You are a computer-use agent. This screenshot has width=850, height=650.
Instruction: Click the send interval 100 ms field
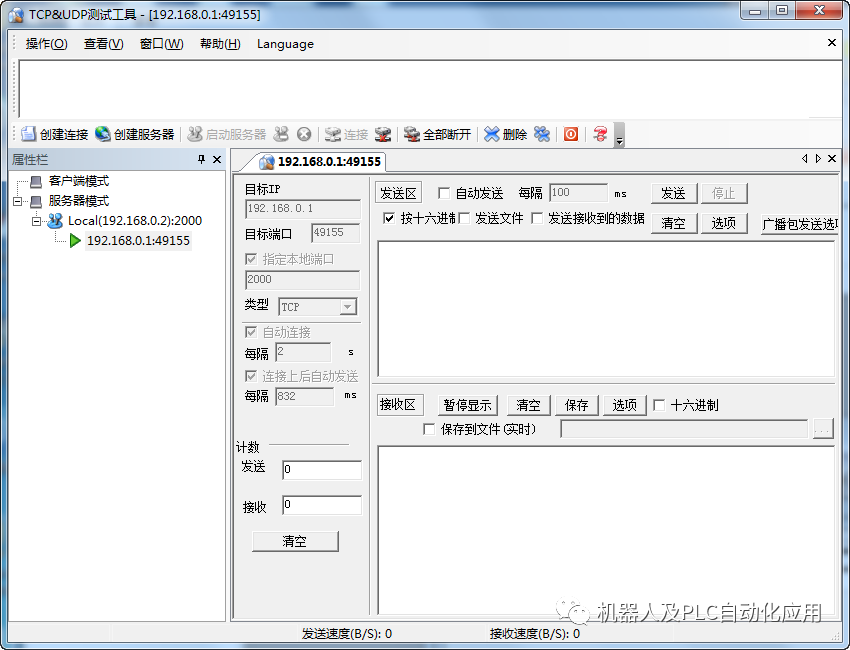point(578,193)
